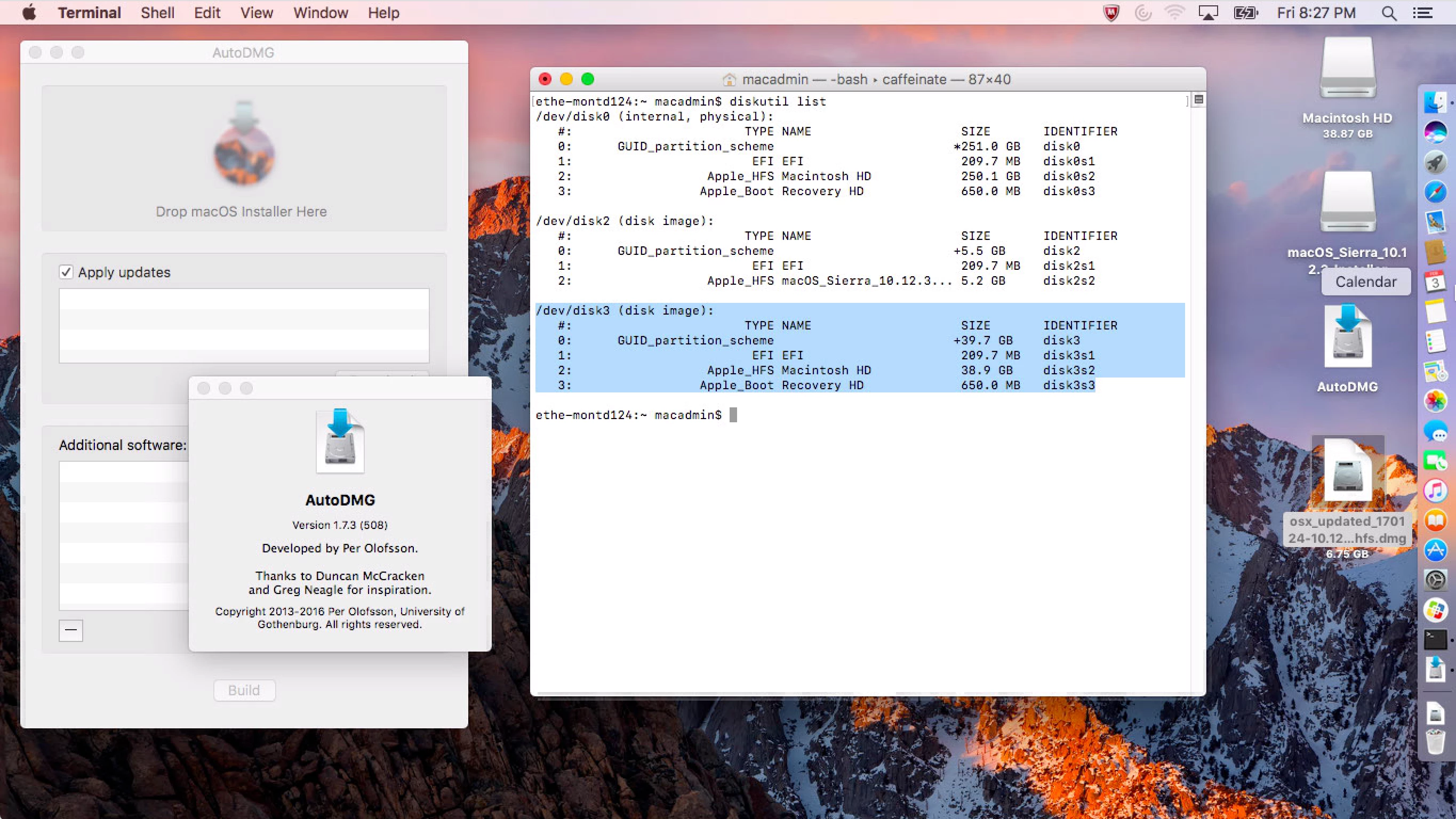Image resolution: width=1456 pixels, height=819 pixels.
Task: Open Mail eagle stamp icon in Dock
Action: pyautogui.click(x=1435, y=222)
